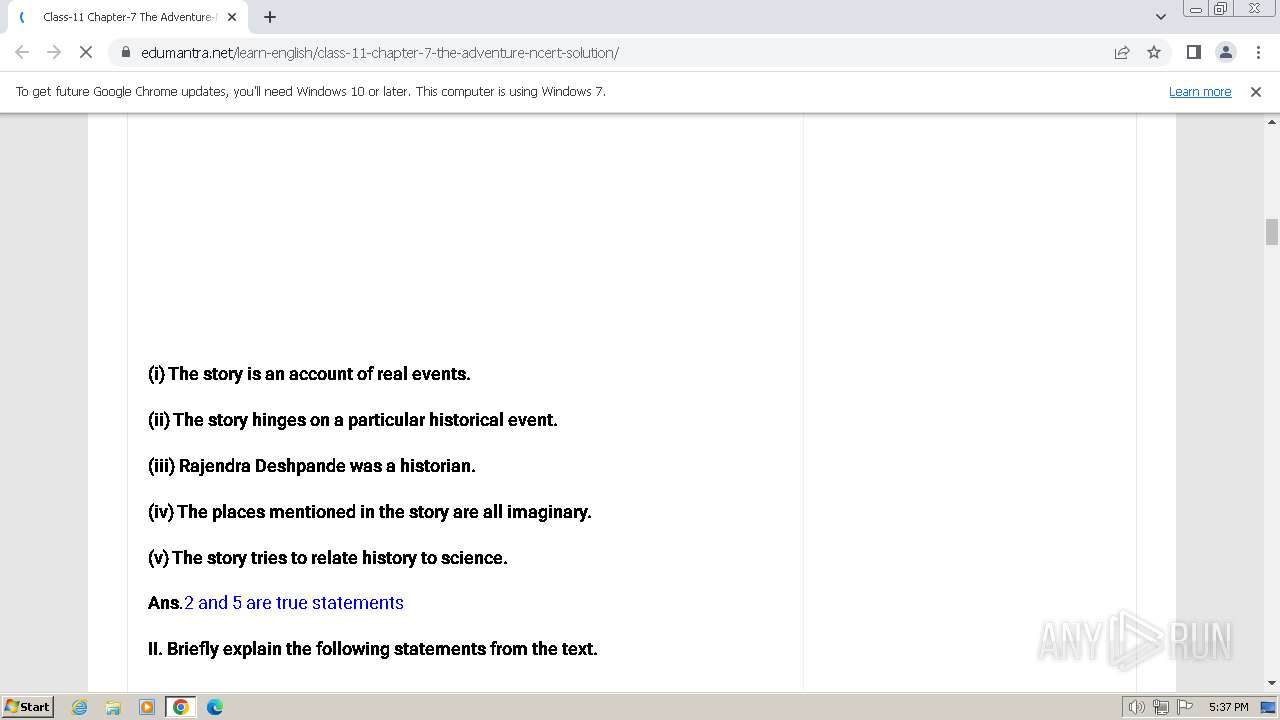Click statement (i) about real events
This screenshot has height=720, width=1280.
pos(309,374)
